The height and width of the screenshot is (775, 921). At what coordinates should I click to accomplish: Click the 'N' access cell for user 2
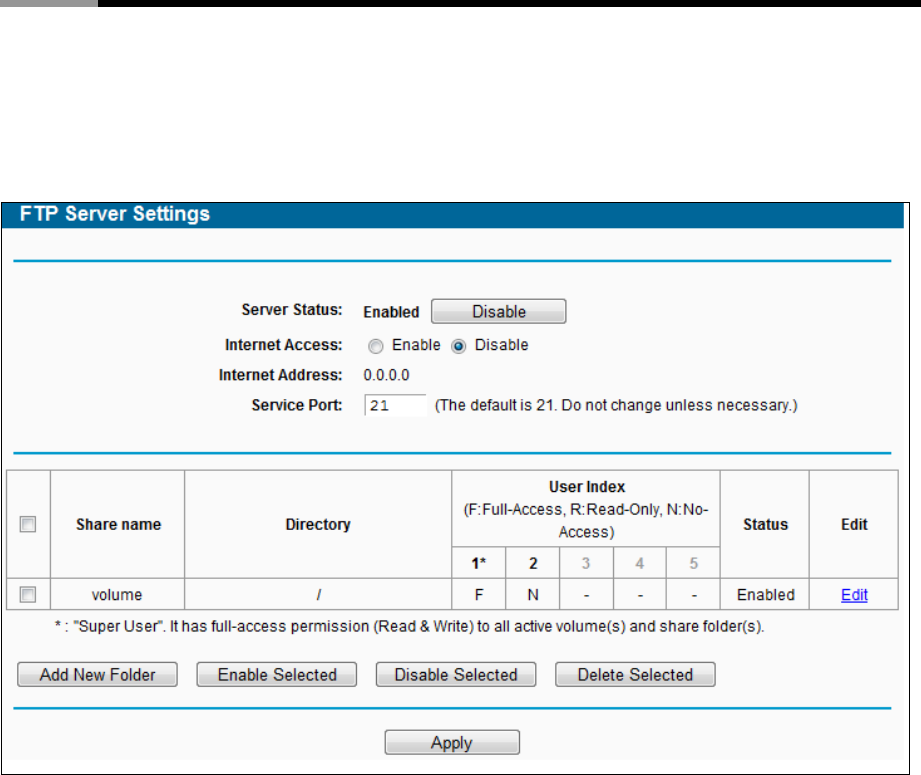tap(533, 595)
